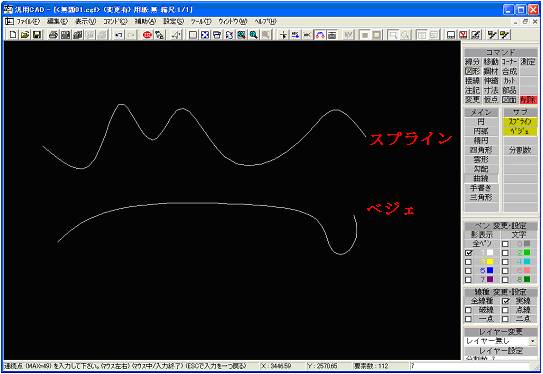Click the undo arrow toolbar icon
Screen dimensions: 543x374
(x=119, y=35)
